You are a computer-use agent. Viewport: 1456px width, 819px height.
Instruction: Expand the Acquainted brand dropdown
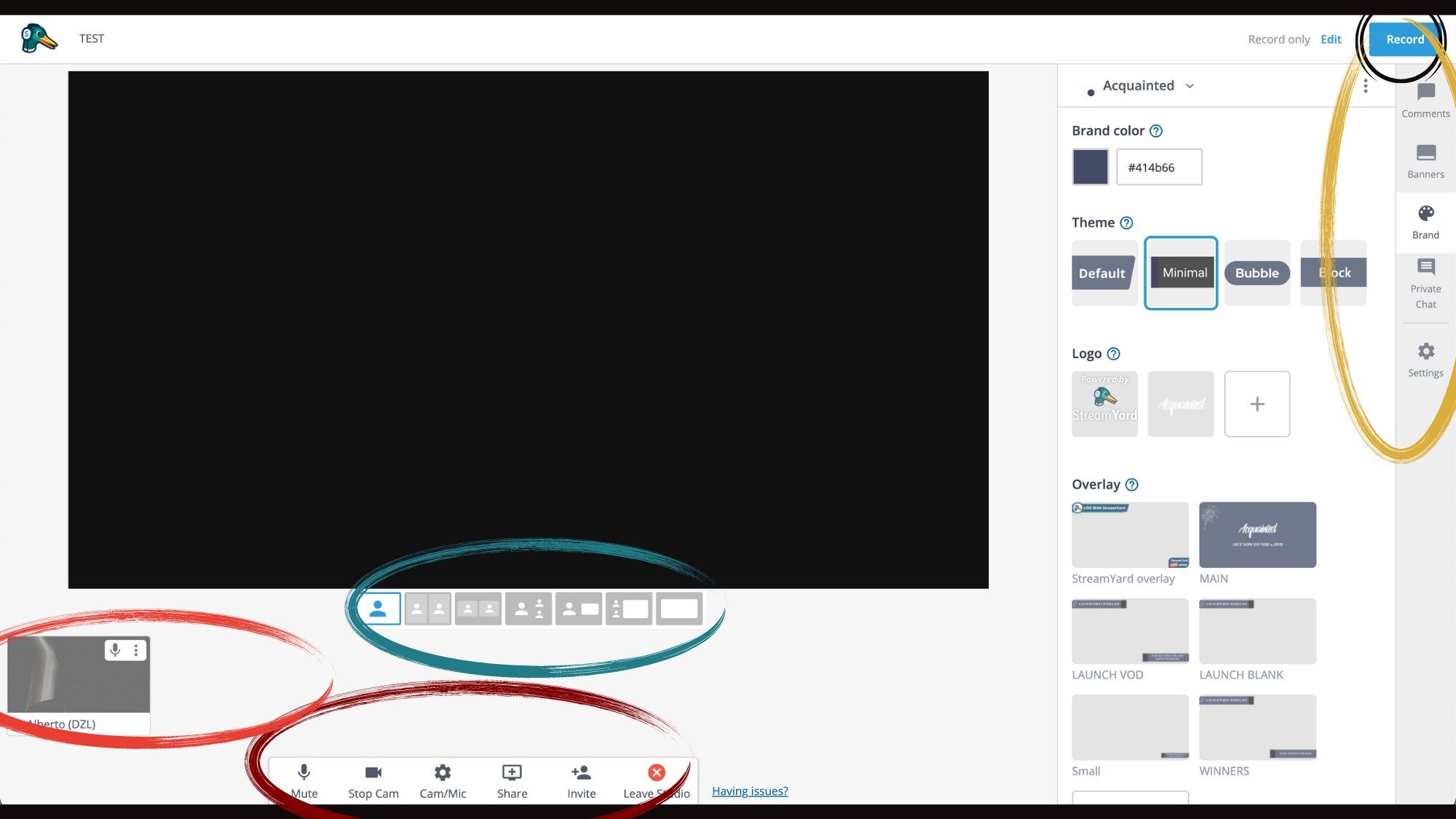(1190, 86)
